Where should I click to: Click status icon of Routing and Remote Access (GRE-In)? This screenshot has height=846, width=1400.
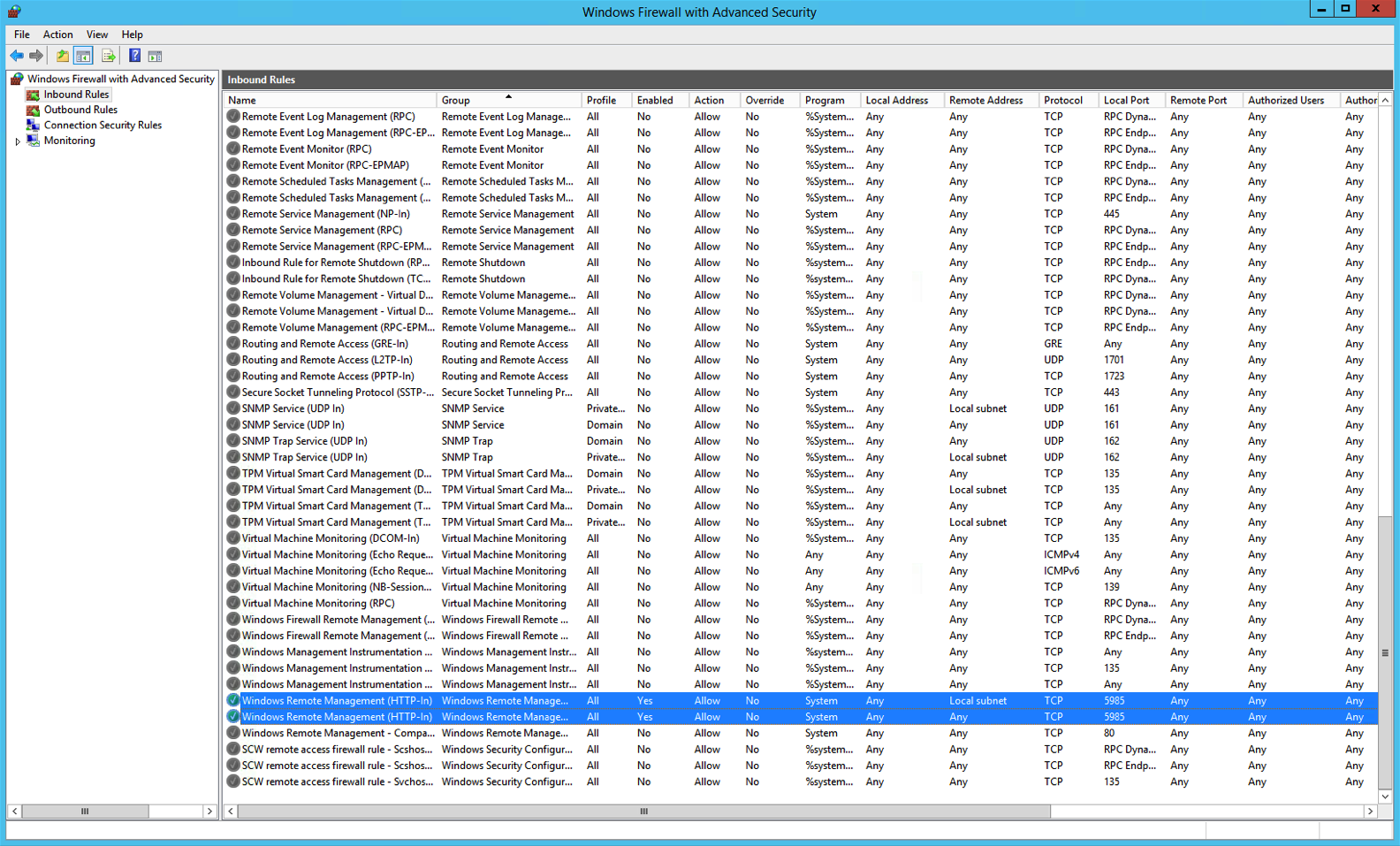[233, 343]
